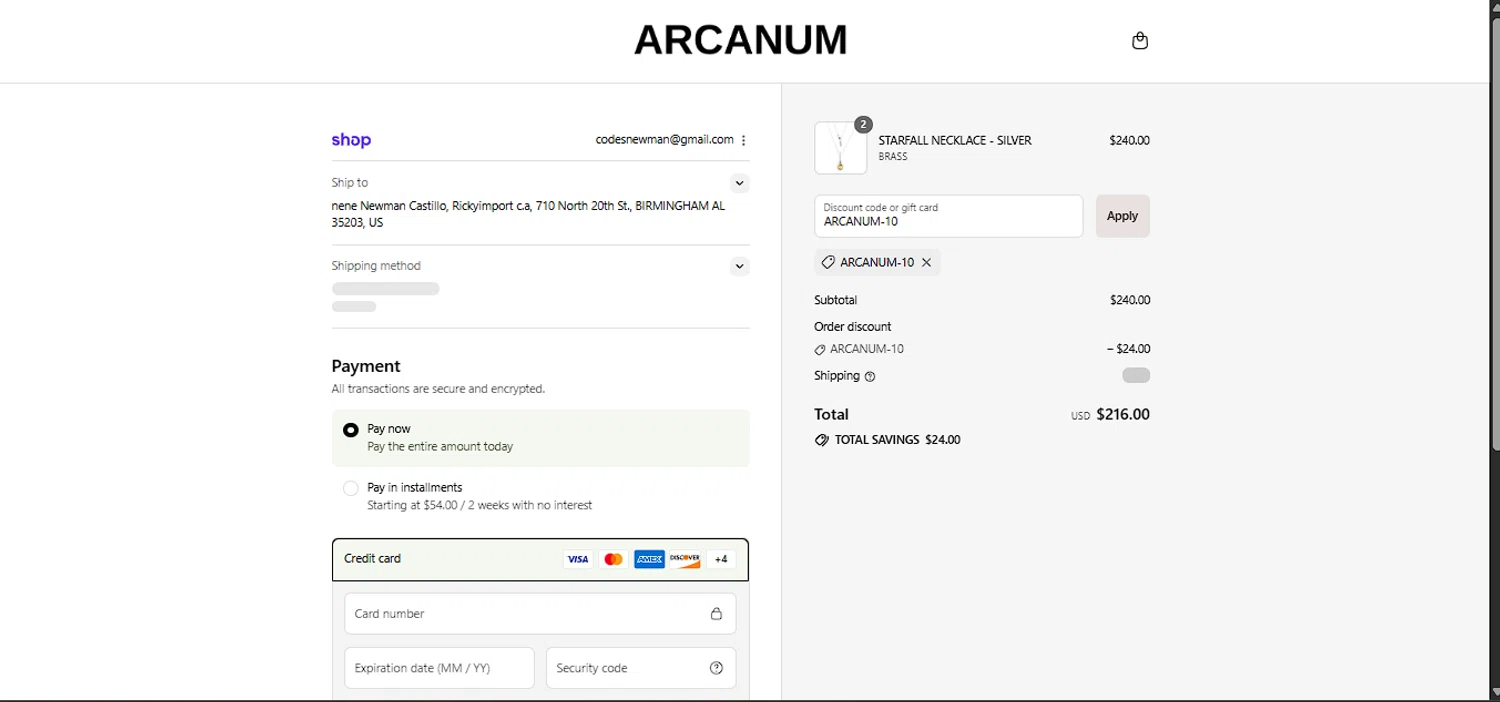This screenshot has height=702, width=1500.
Task: Click the Credit card payment header
Action: pos(540,559)
